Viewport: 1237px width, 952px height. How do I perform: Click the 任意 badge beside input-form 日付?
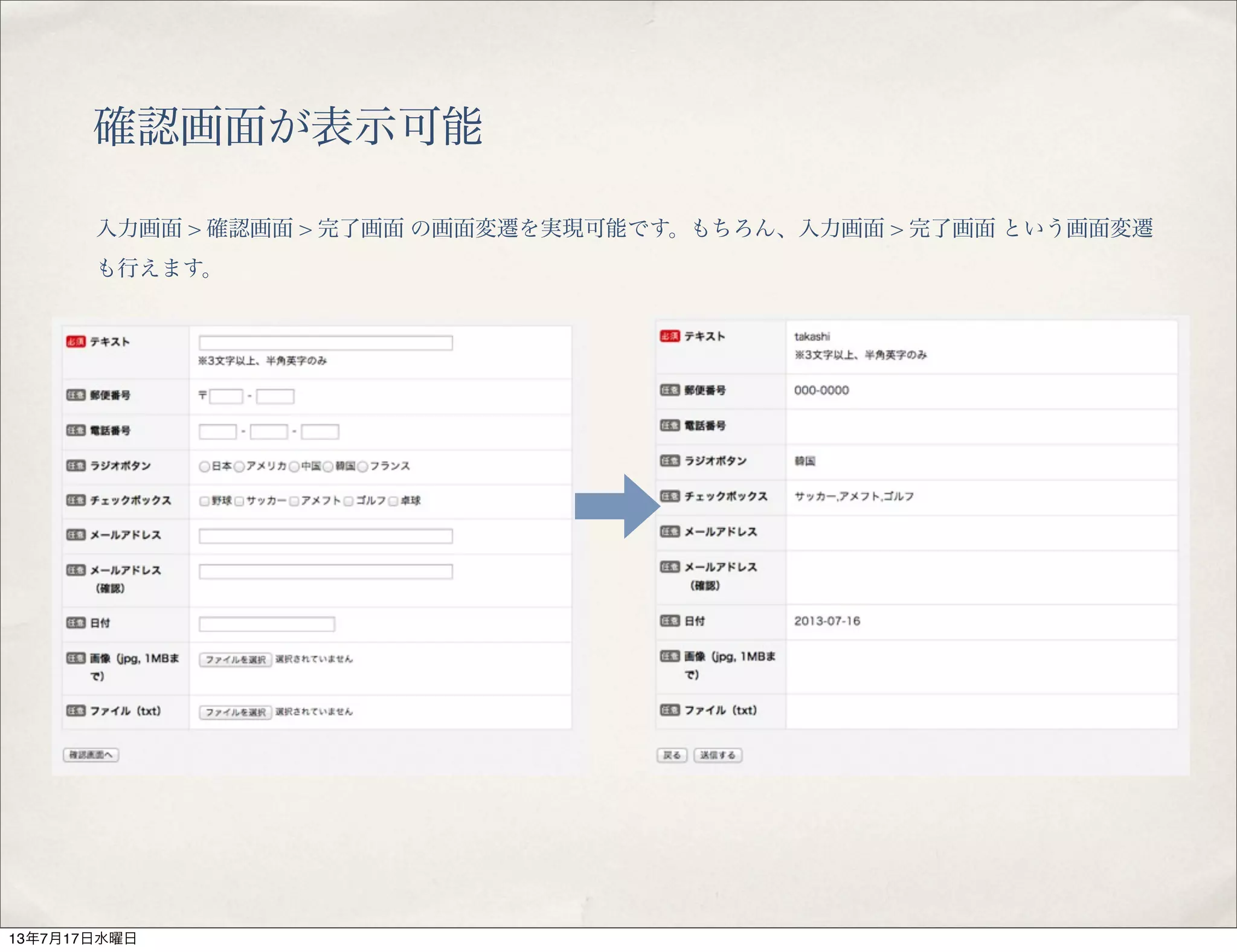pos(76,623)
